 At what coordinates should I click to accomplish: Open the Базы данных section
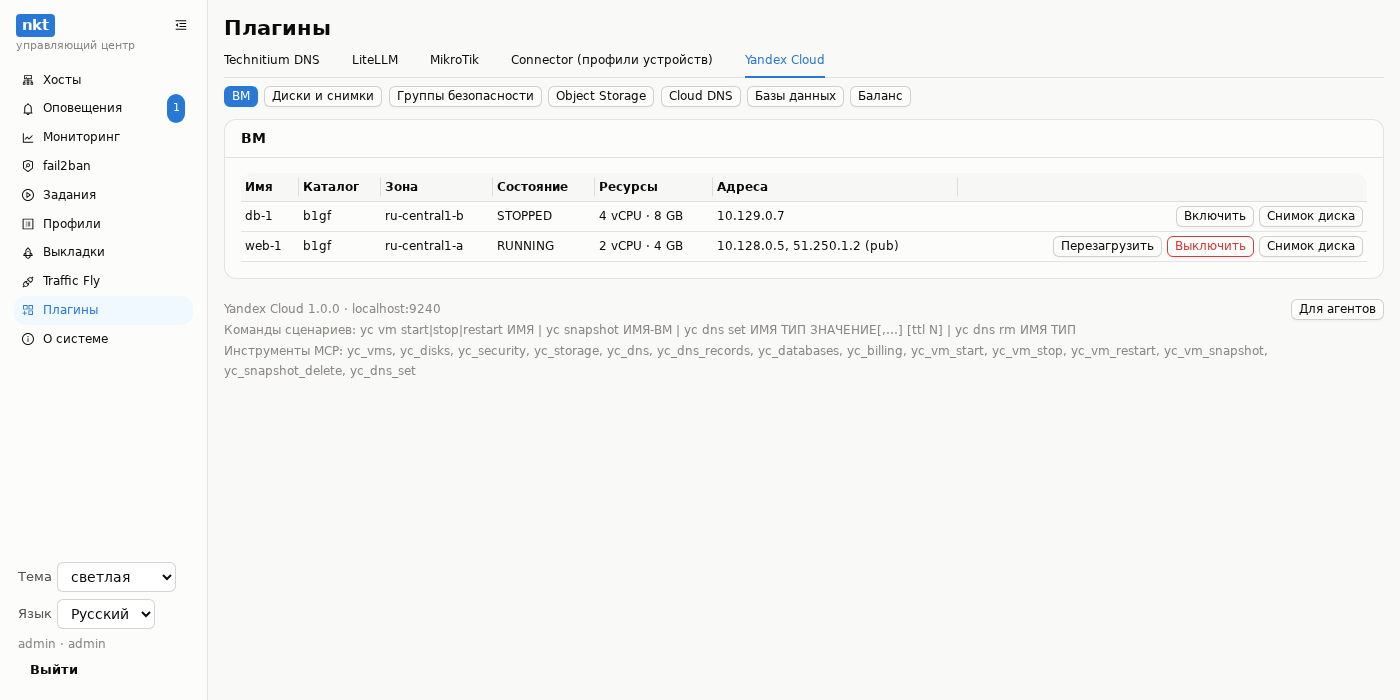pyautogui.click(x=795, y=96)
